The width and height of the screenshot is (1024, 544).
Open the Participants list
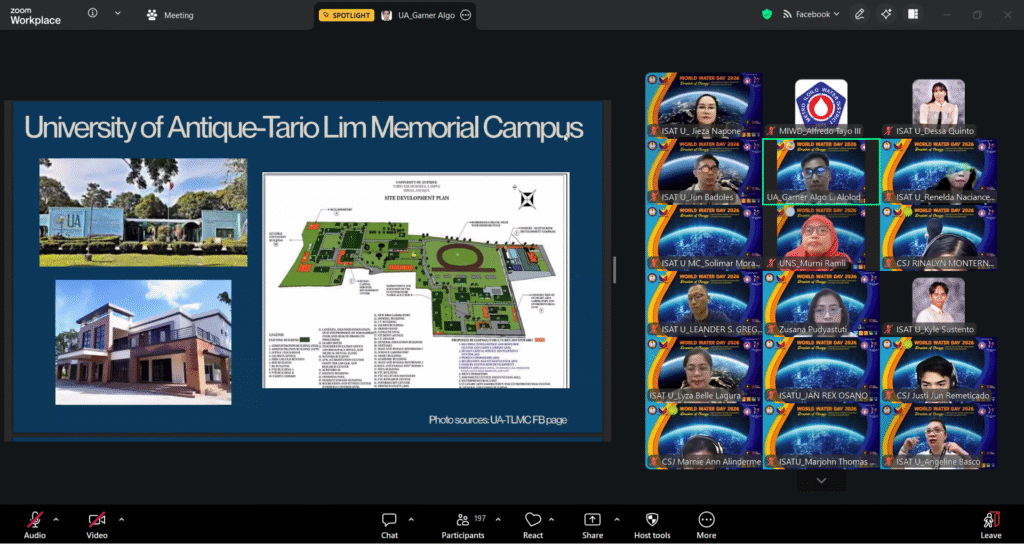[x=463, y=520]
